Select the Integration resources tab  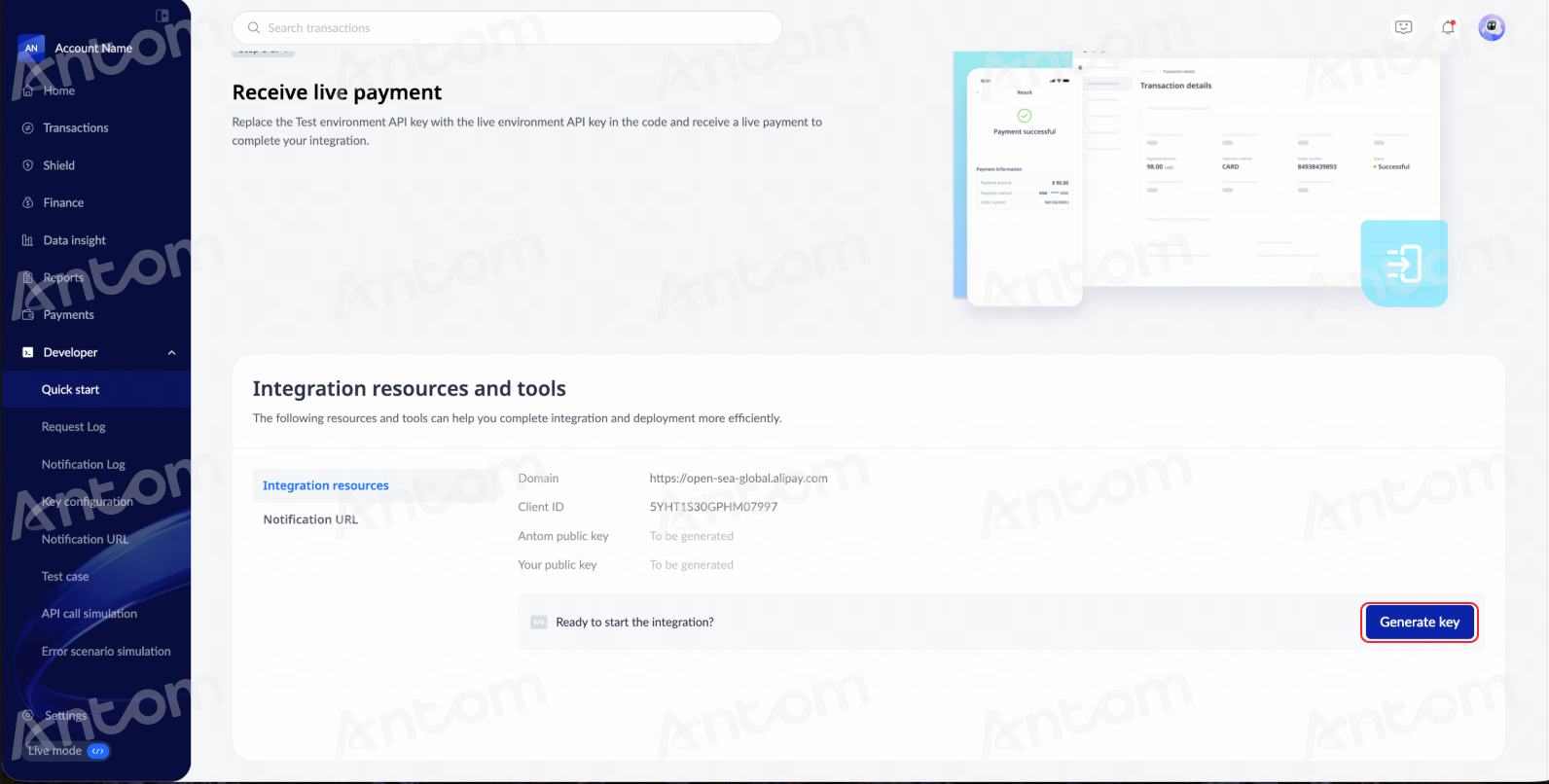click(376, 485)
